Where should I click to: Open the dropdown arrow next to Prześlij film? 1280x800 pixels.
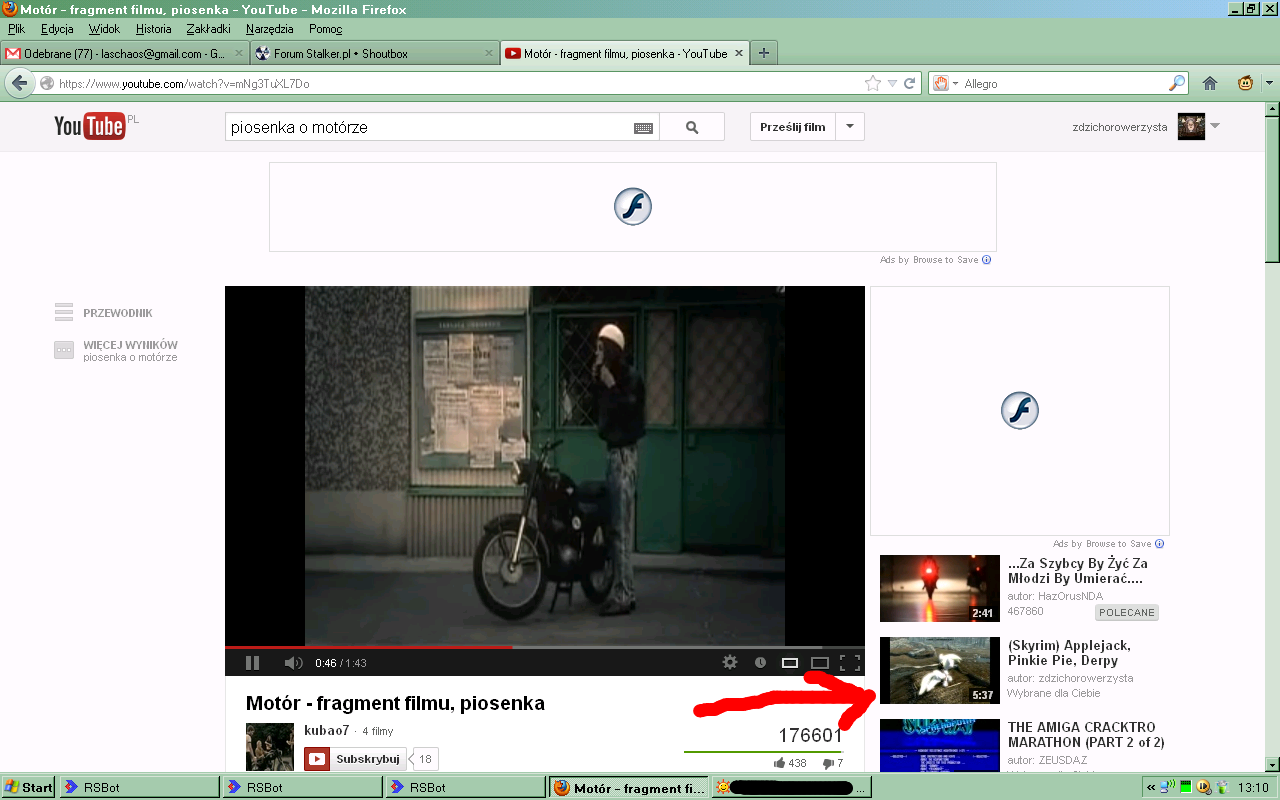click(x=850, y=127)
